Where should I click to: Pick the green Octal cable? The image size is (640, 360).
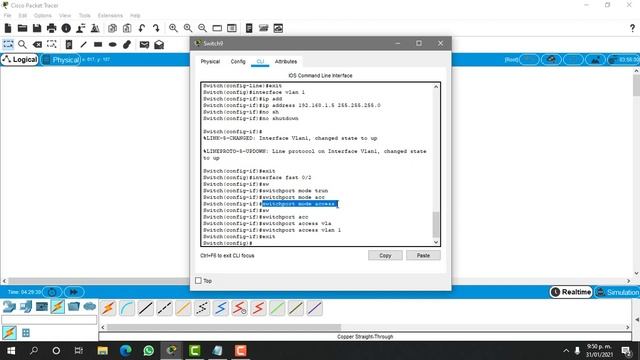coord(277,308)
